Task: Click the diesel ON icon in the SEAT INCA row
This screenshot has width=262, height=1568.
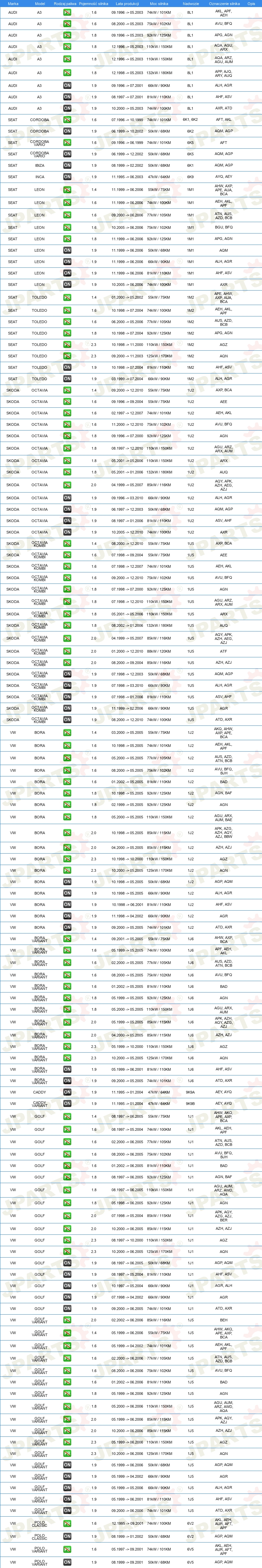Action: pyautogui.click(x=67, y=177)
